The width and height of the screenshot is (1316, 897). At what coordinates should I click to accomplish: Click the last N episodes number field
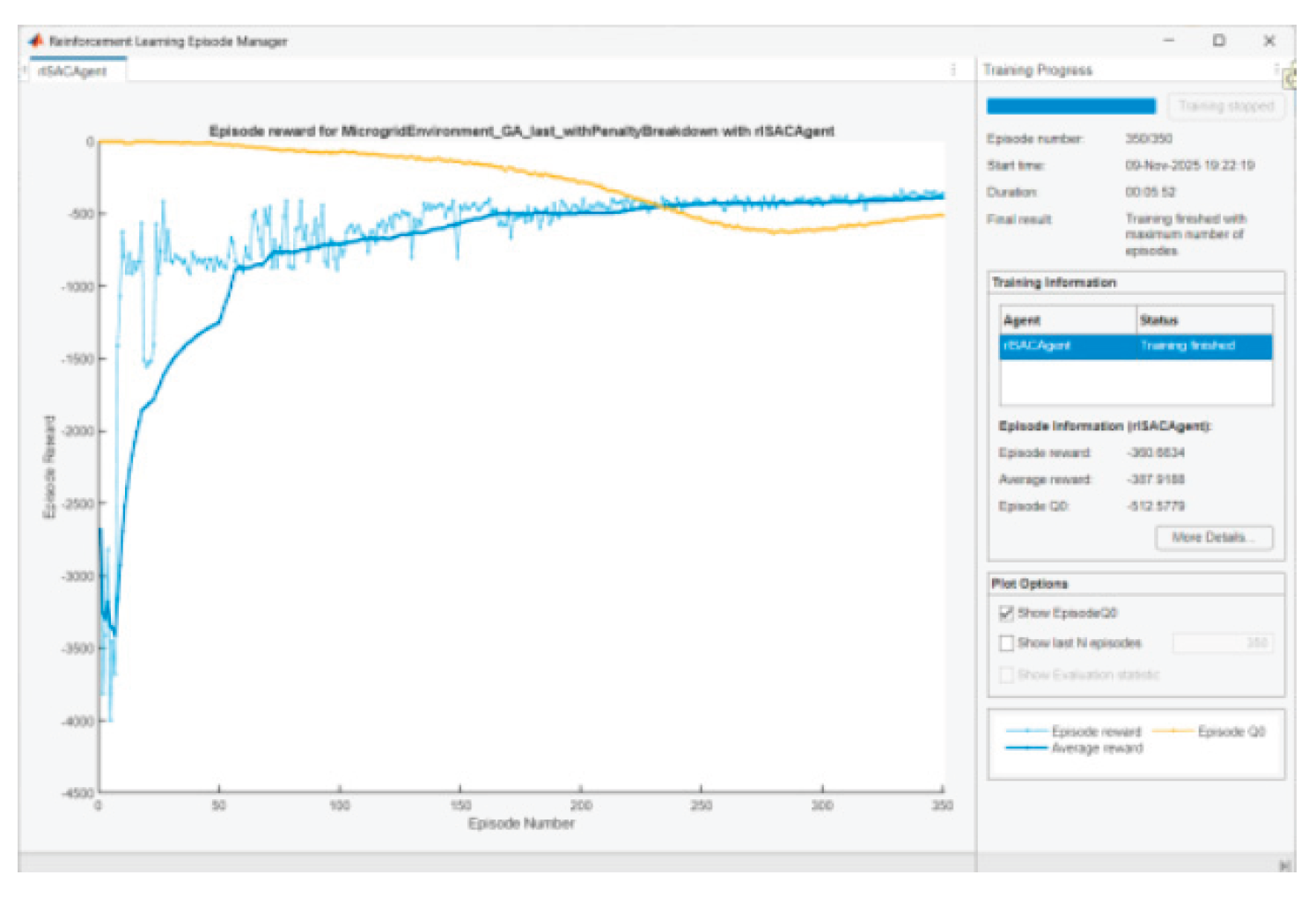coord(1222,643)
